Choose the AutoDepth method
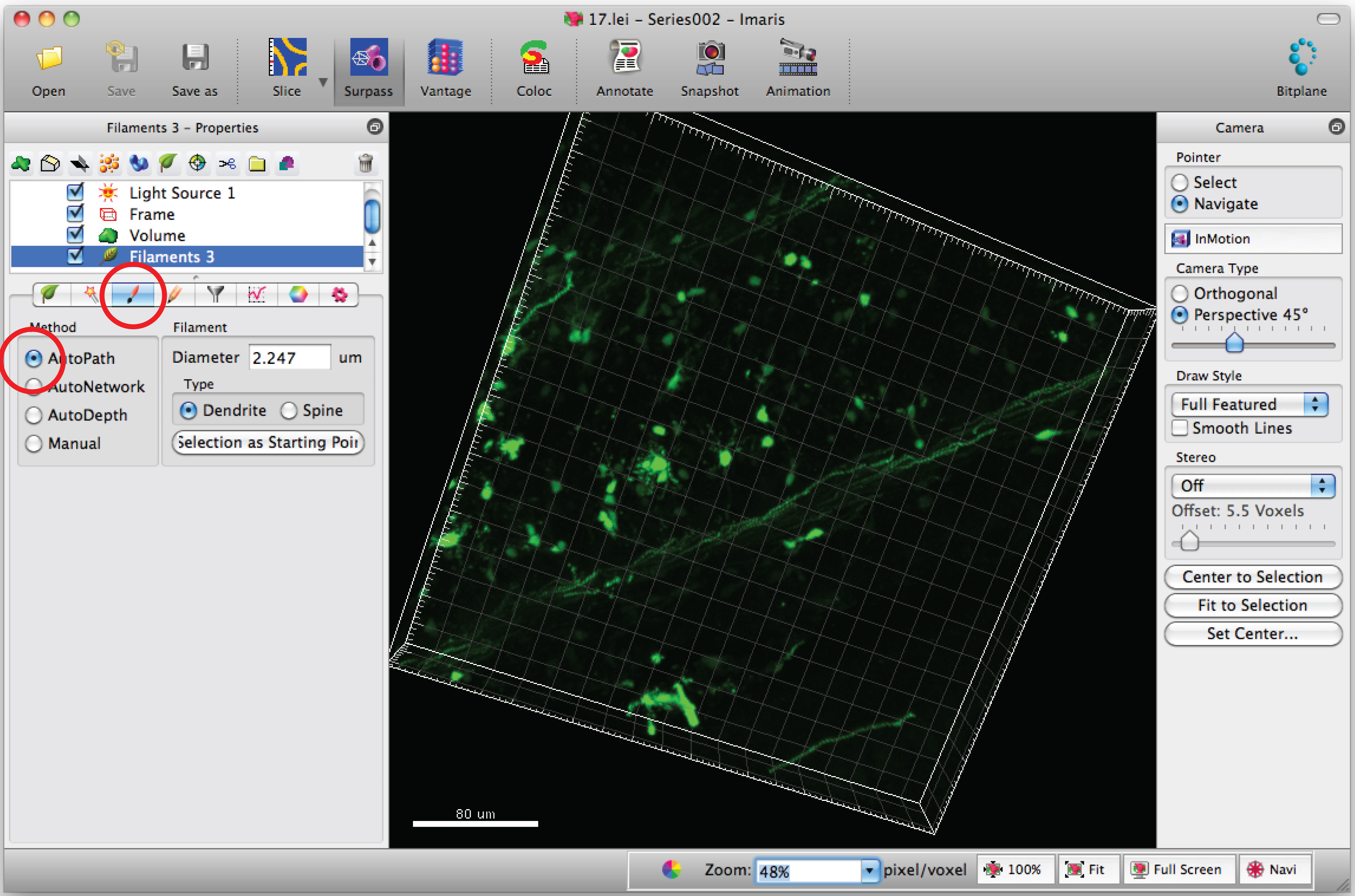Screen dimensions: 1355x896 point(34,415)
